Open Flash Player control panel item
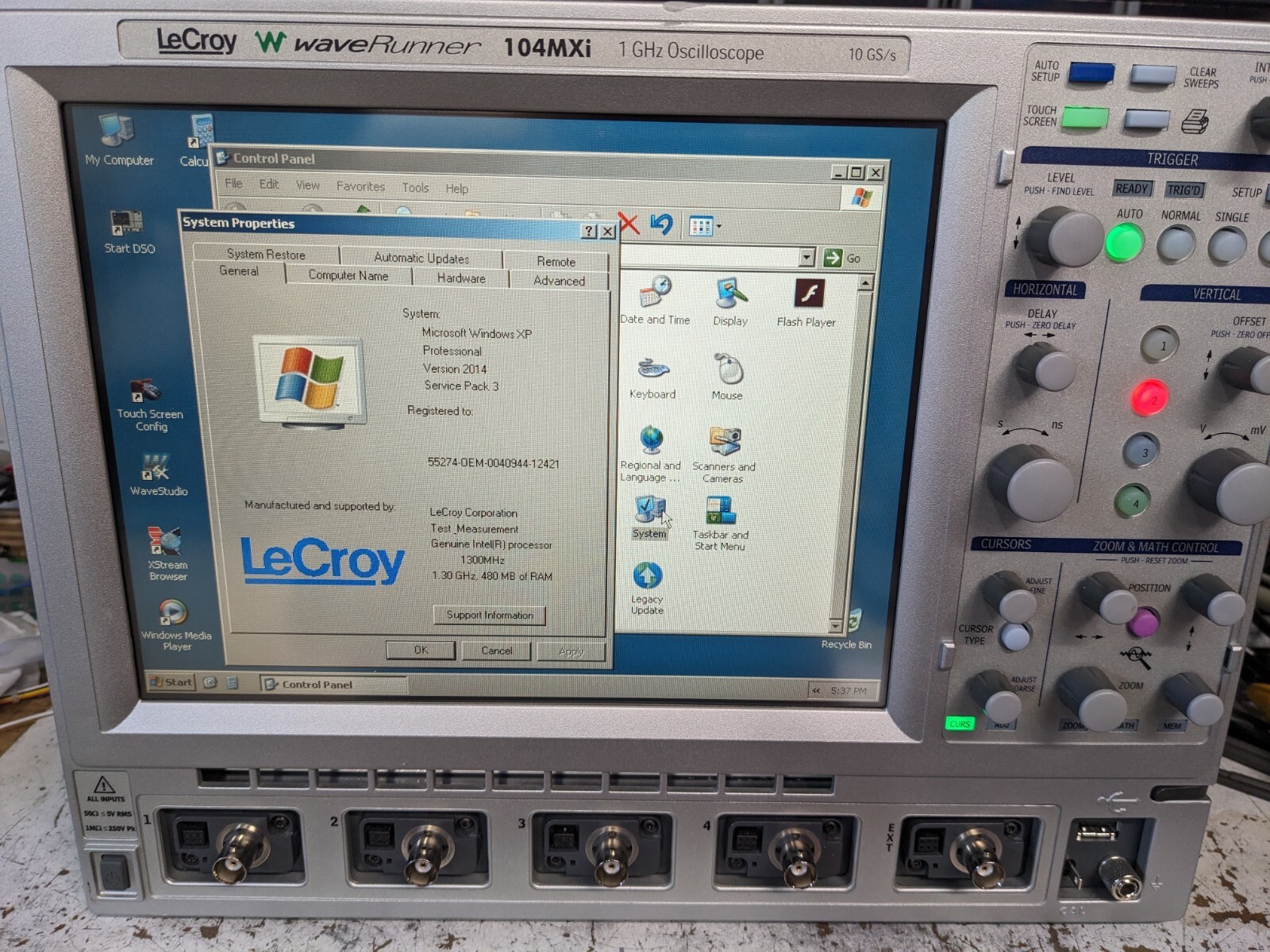The height and width of the screenshot is (952, 1270). (806, 303)
